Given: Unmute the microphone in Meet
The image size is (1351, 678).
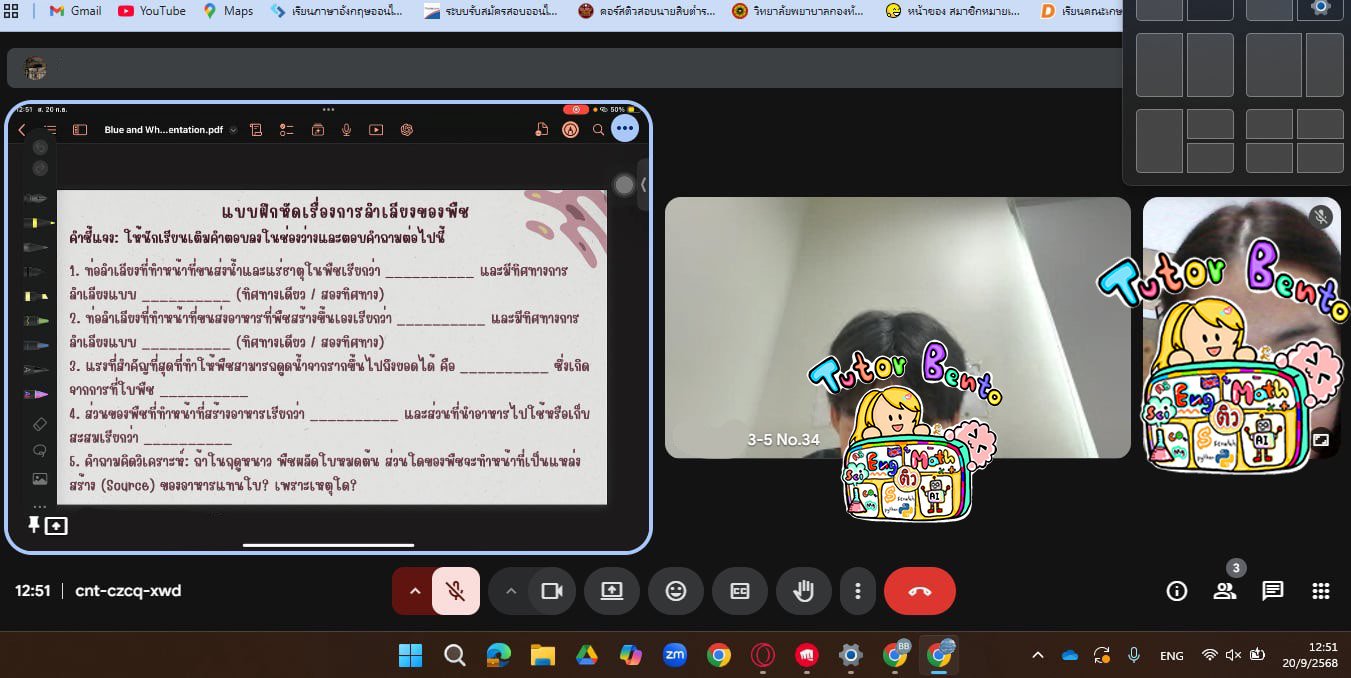Looking at the screenshot, I should tap(456, 591).
